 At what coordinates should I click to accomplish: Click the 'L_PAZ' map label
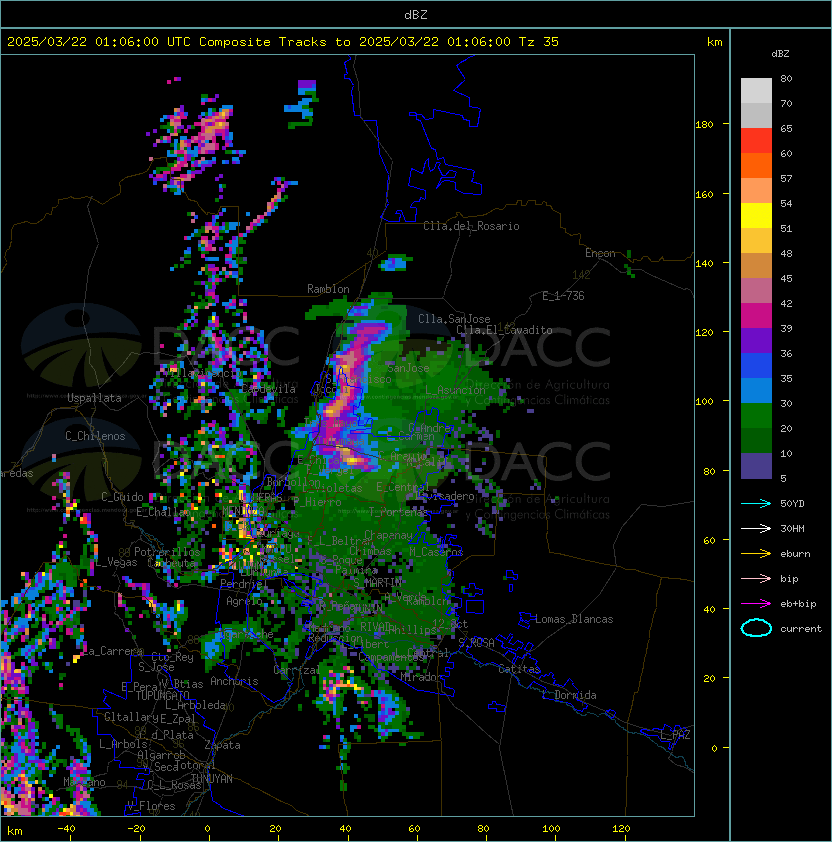675,735
